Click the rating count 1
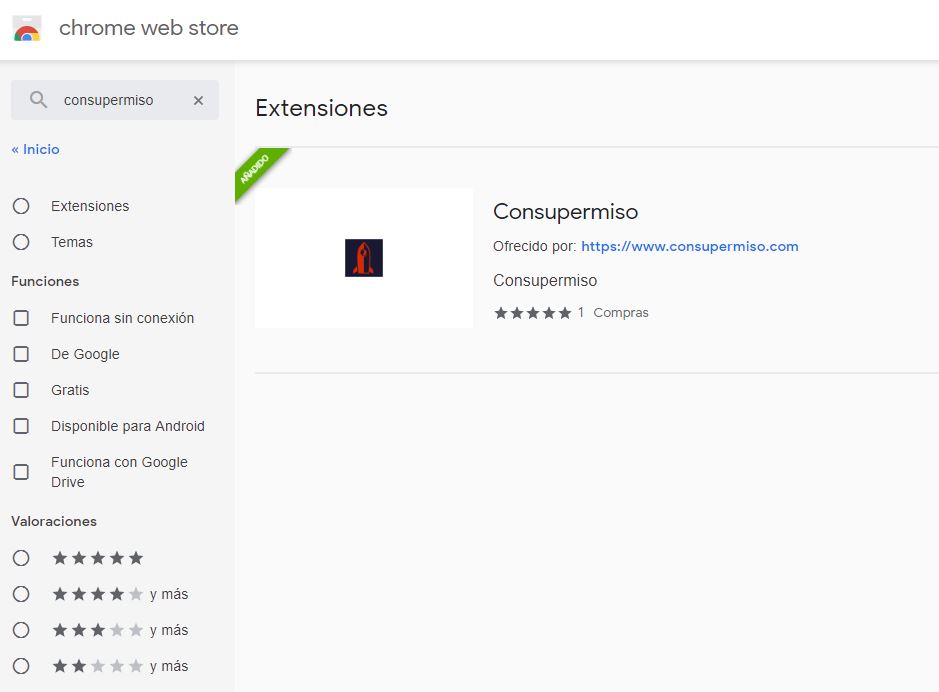The width and height of the screenshot is (939, 692). coord(580,312)
